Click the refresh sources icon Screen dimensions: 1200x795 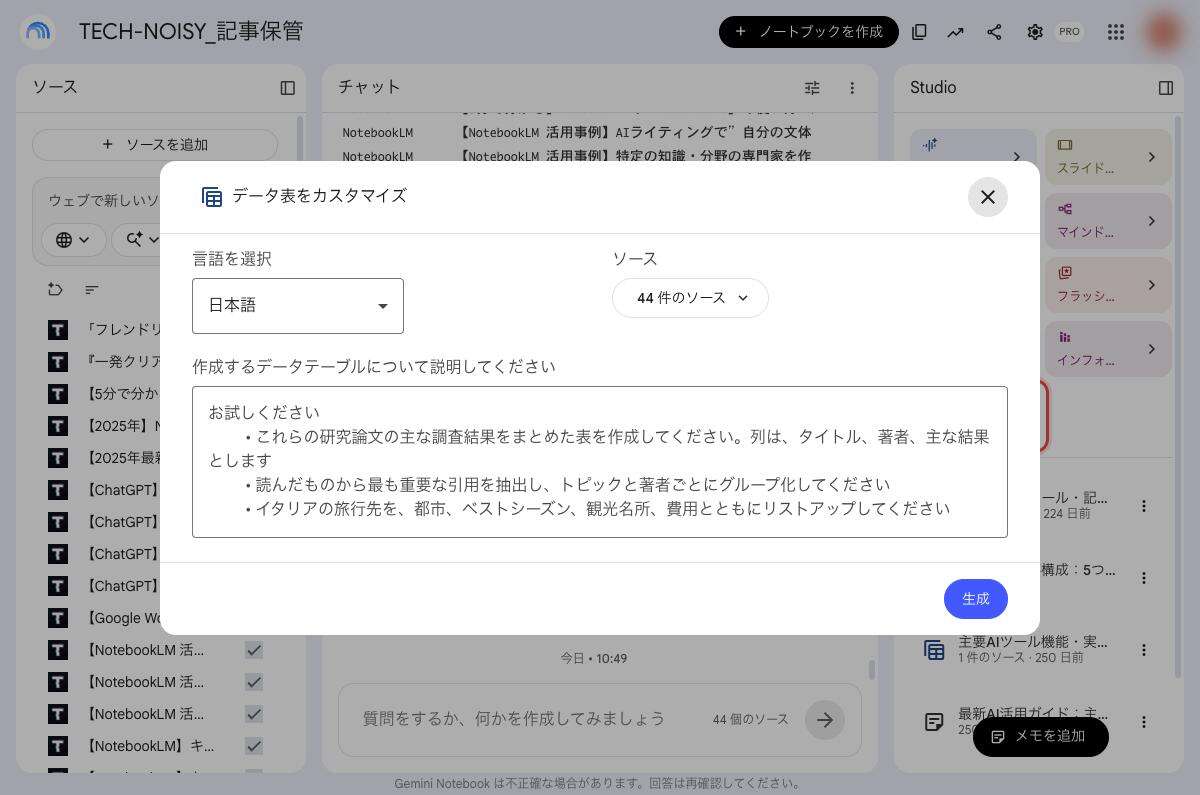(56, 290)
